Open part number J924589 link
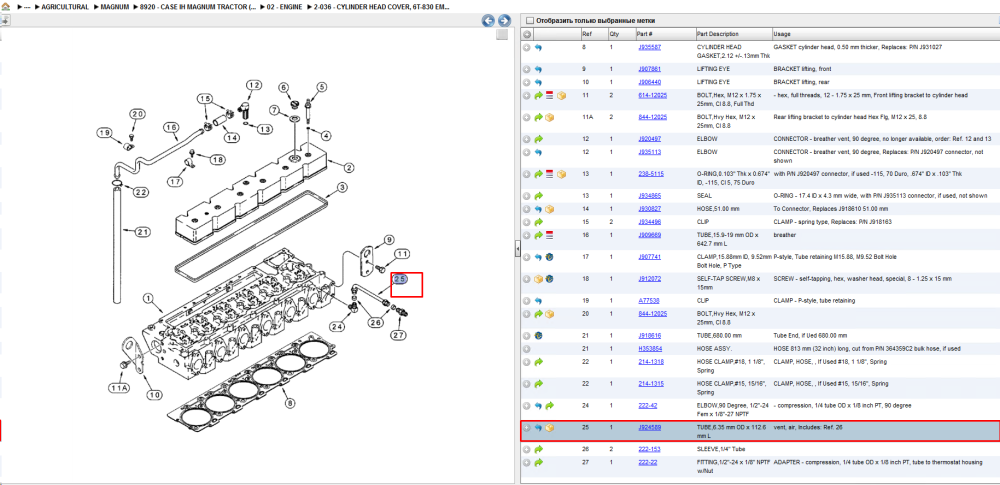1000x485 pixels. [649, 428]
